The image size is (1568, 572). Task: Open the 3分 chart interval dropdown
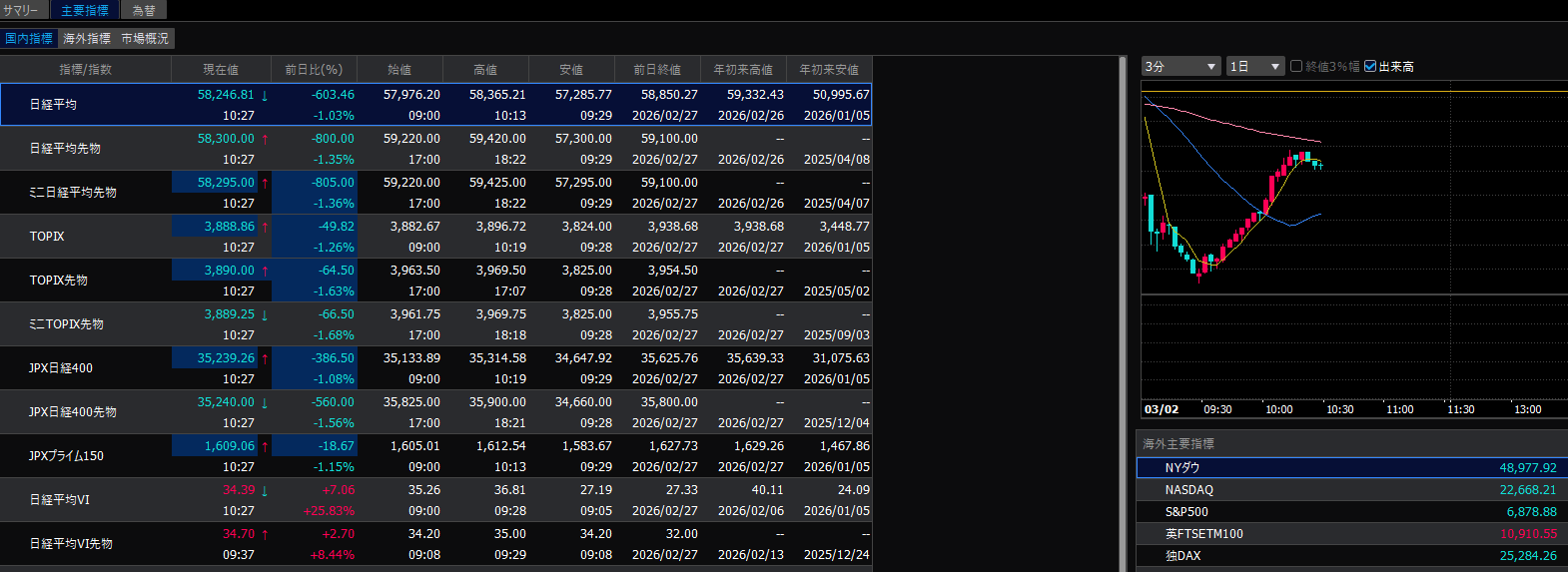(x=1180, y=66)
